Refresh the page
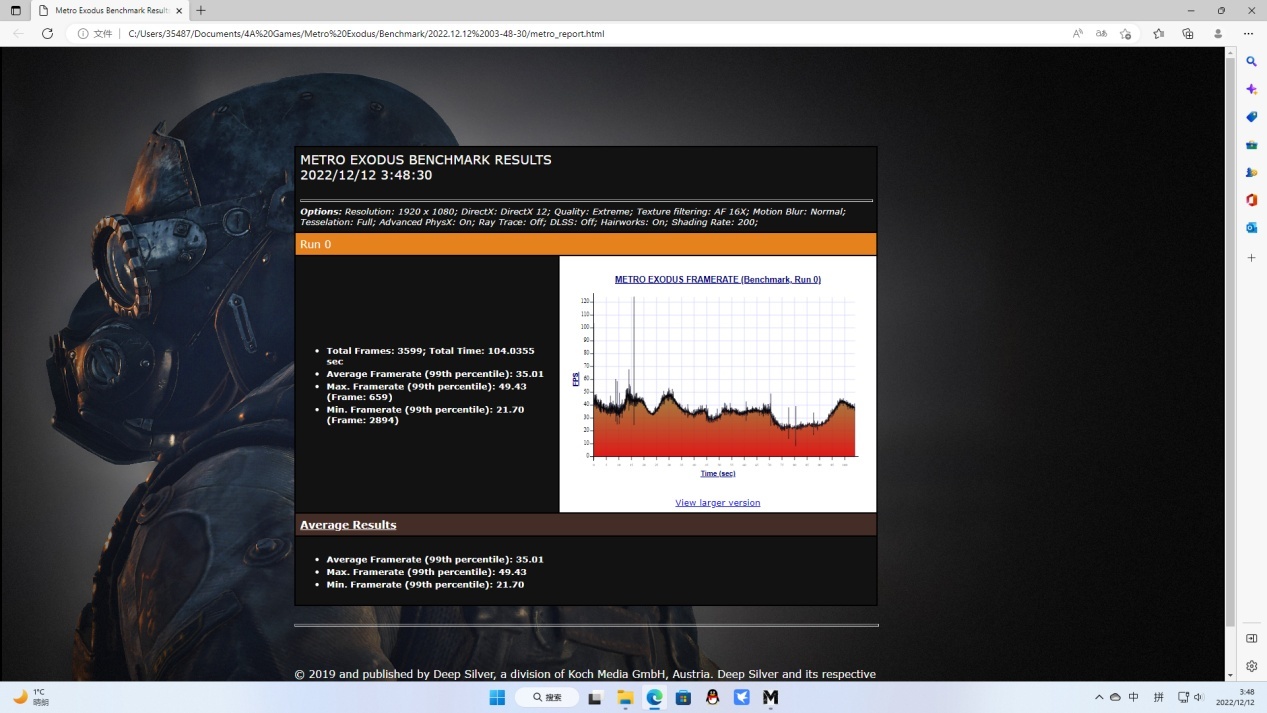The image size is (1267, 713). tap(47, 33)
